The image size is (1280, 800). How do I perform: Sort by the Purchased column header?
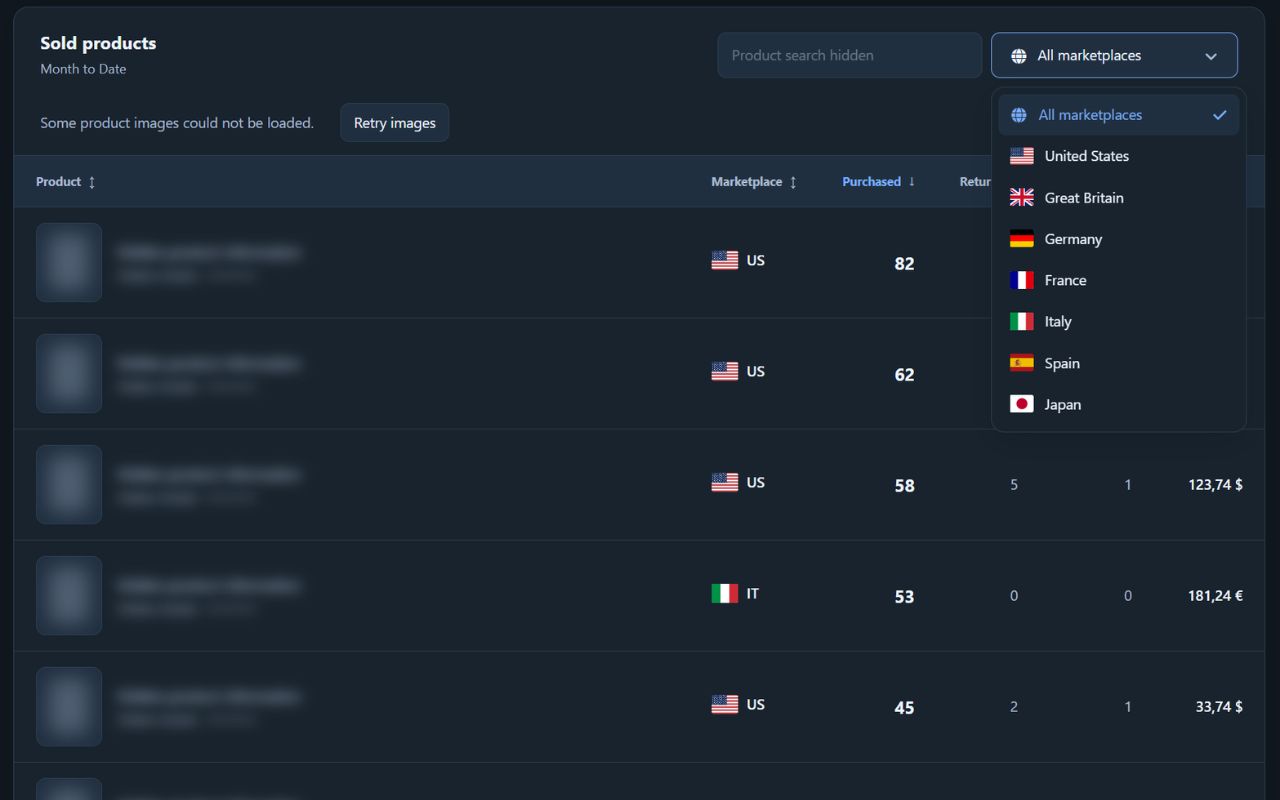[x=879, y=182]
